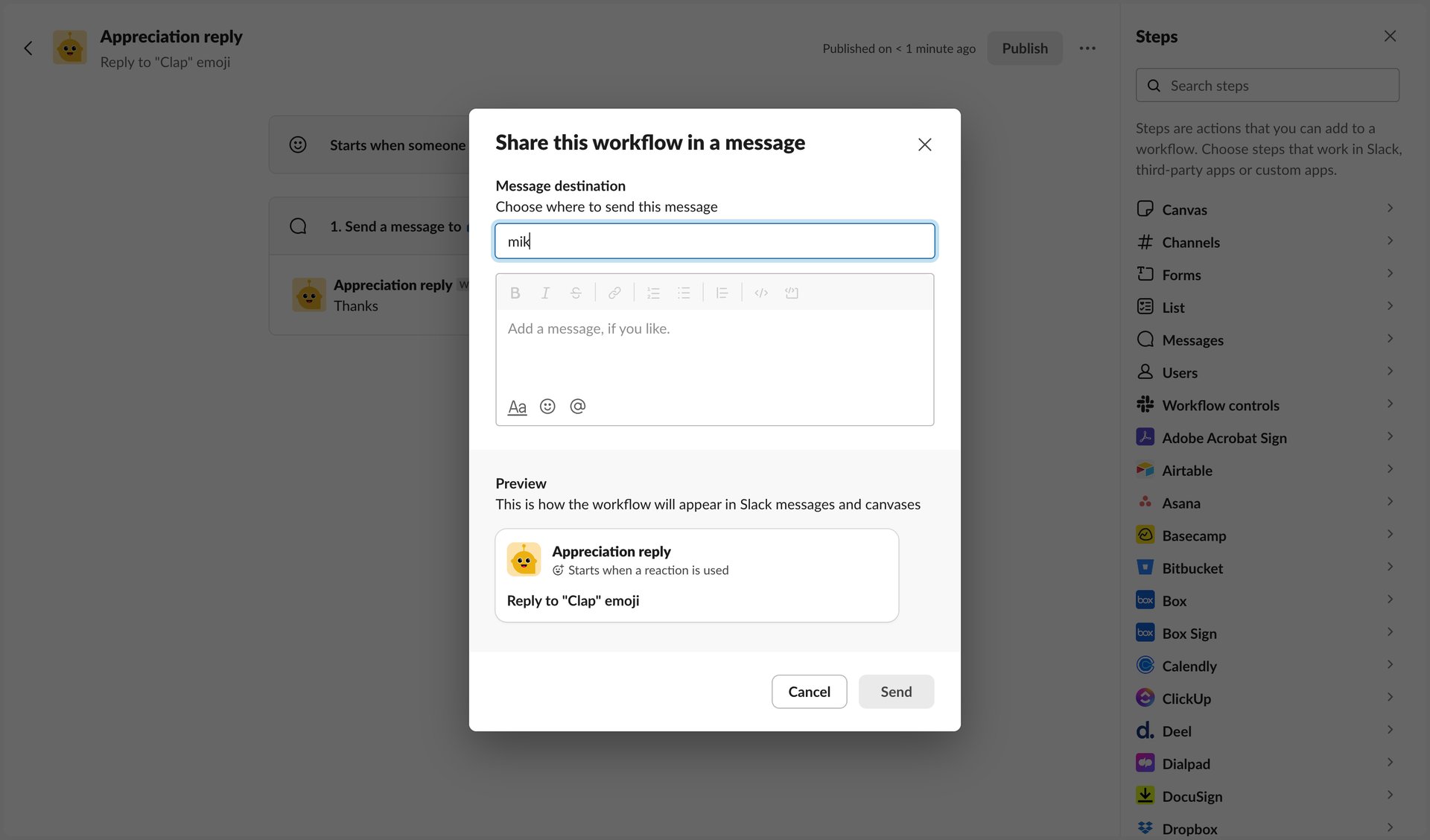Toggle text formatting with the Aa icon

517,406
